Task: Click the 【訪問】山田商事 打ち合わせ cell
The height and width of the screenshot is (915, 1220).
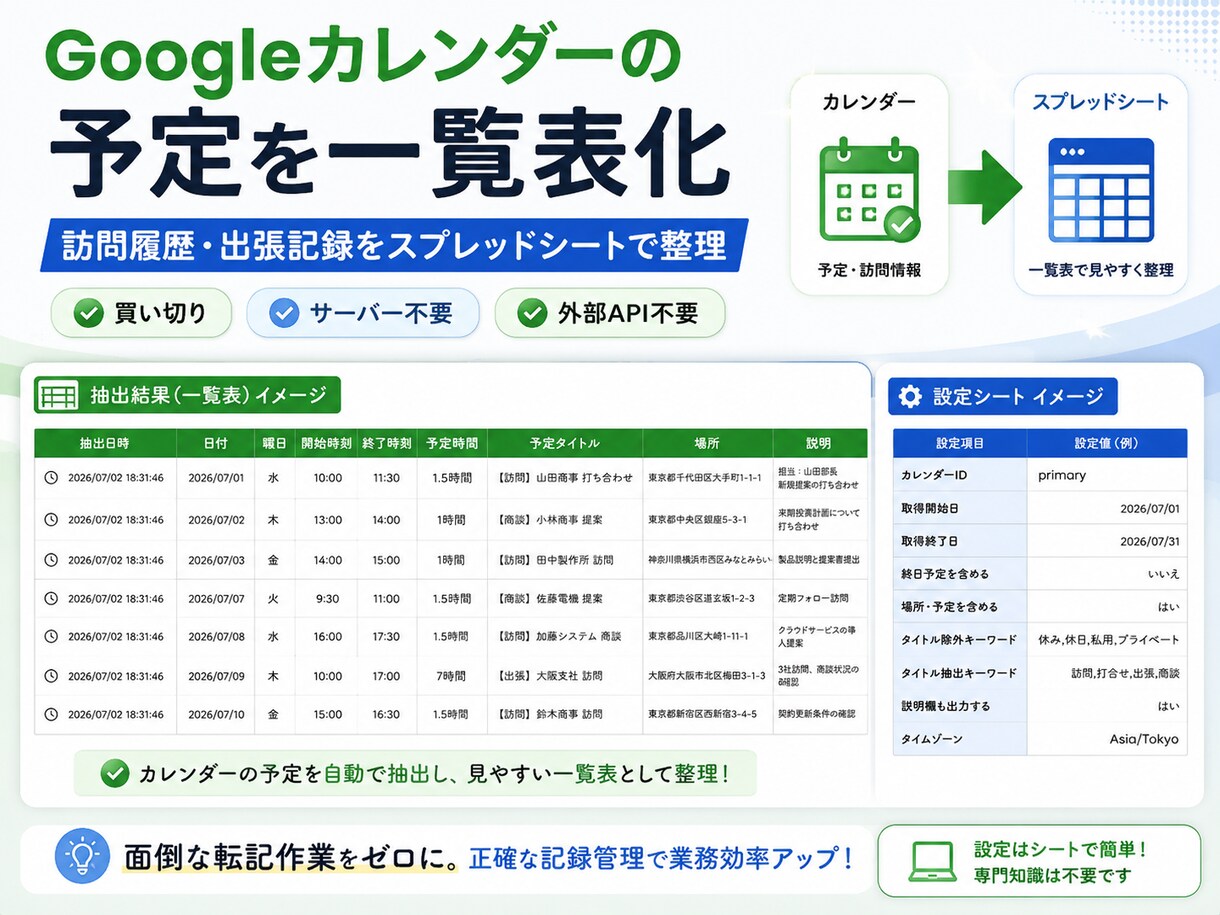Action: (565, 478)
